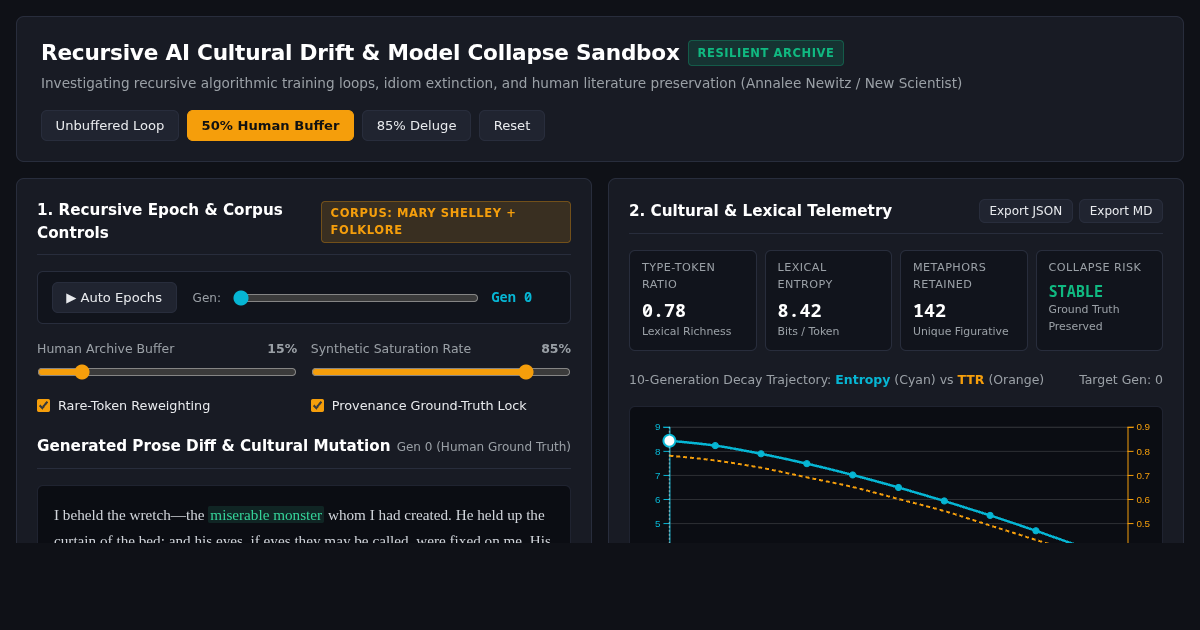Image resolution: width=1200 pixels, height=630 pixels.
Task: Toggle the Rare-Token Reweighting checkbox
Action: click(43, 406)
